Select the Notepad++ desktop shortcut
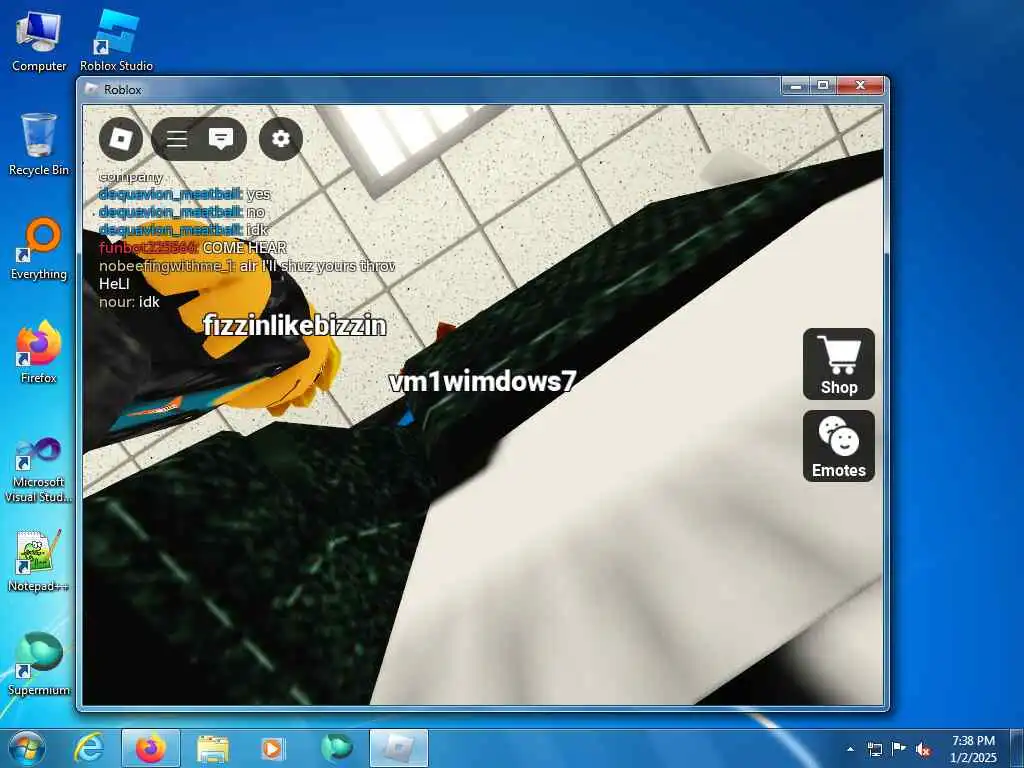1024x768 pixels. [x=39, y=561]
